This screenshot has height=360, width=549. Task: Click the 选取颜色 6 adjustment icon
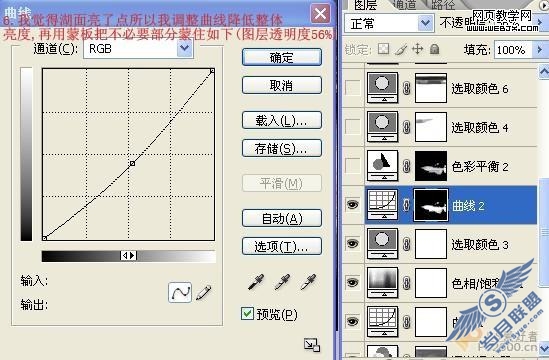pos(382,88)
